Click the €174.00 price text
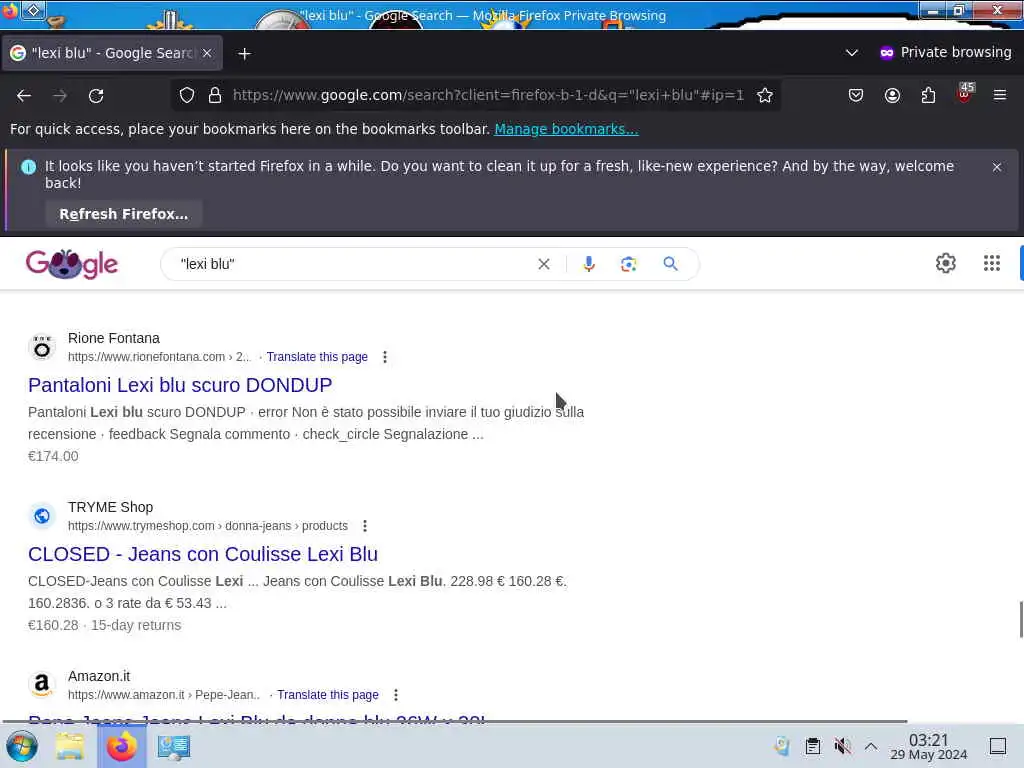The height and width of the screenshot is (768, 1024). tap(53, 456)
